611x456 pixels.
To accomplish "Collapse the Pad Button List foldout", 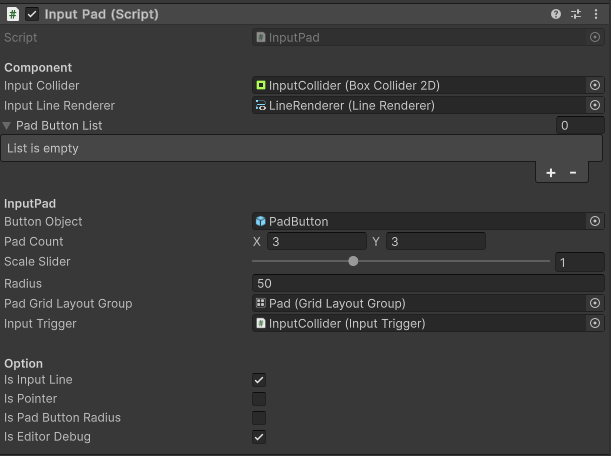I will 7,125.
